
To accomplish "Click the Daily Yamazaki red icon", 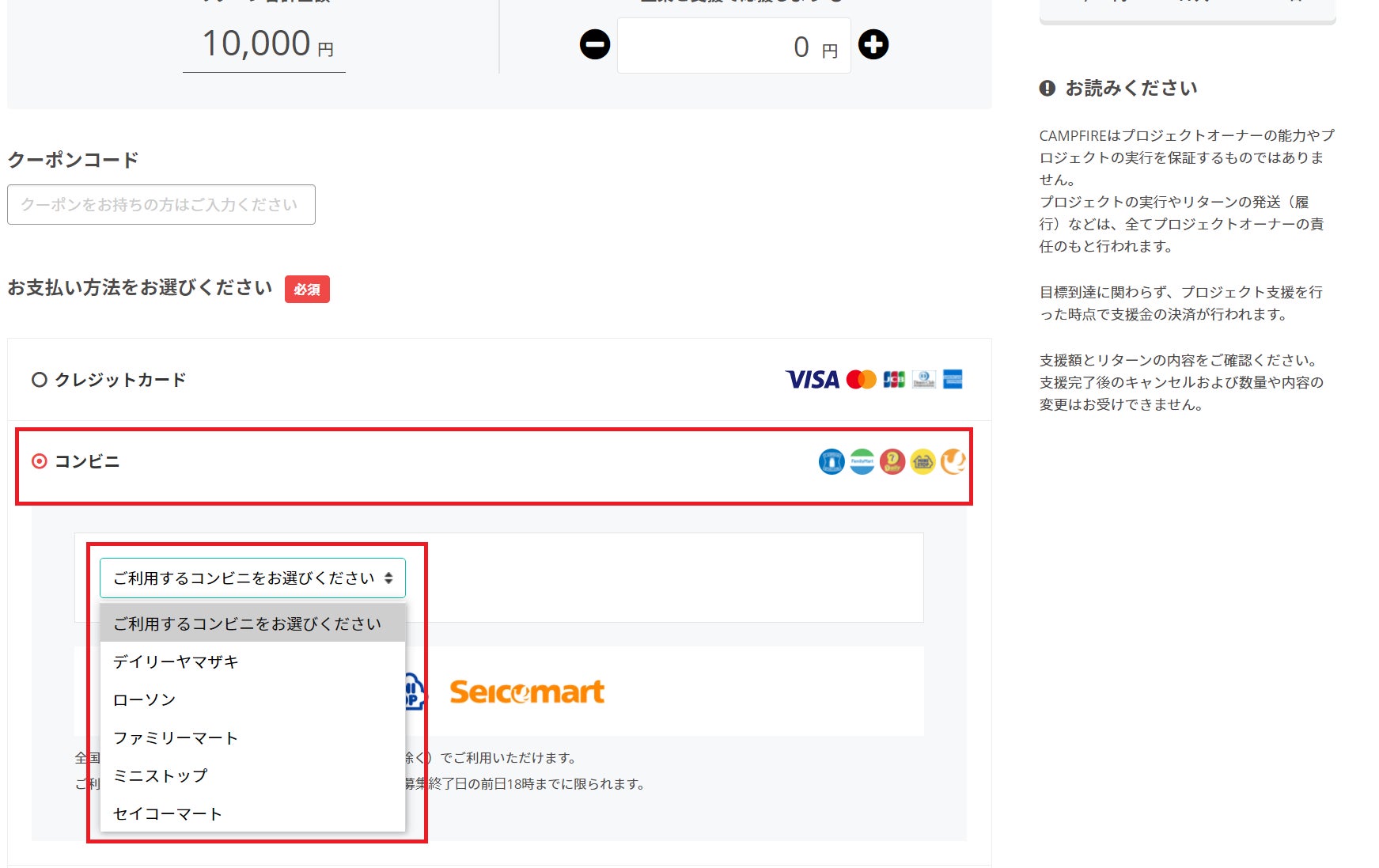I will [892, 461].
